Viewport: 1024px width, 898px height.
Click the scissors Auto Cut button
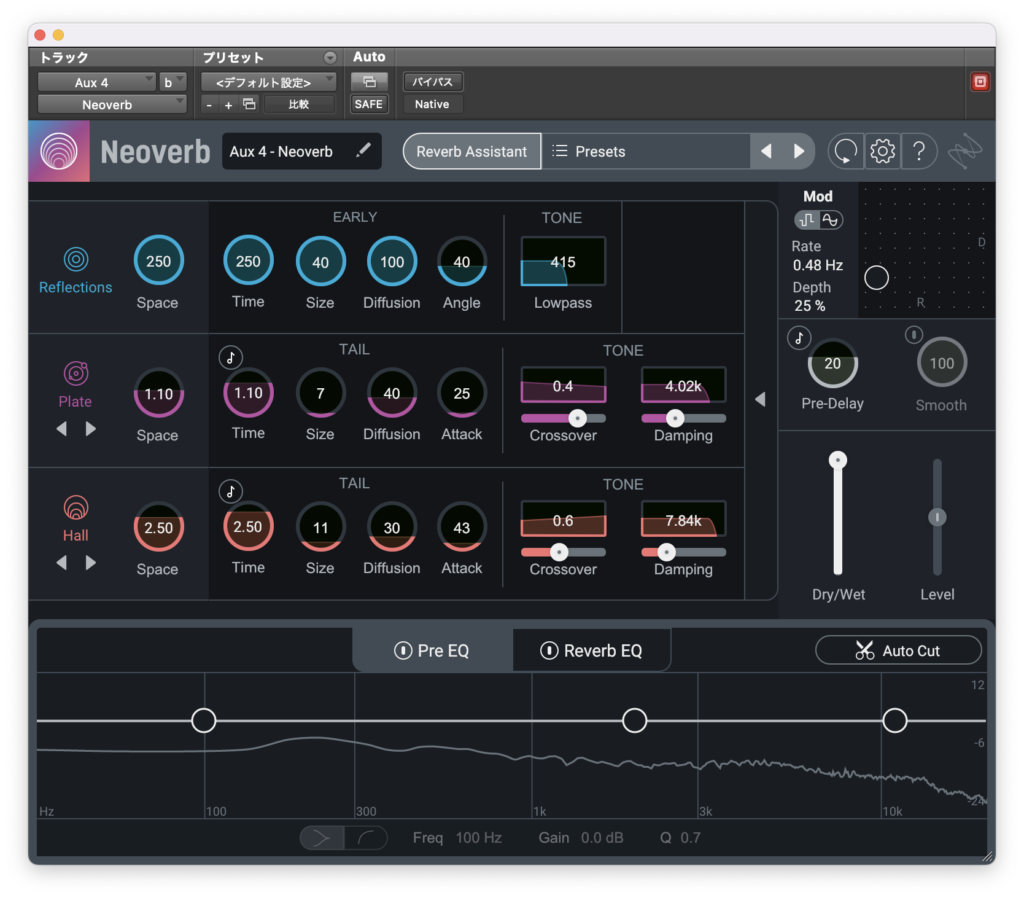[898, 650]
